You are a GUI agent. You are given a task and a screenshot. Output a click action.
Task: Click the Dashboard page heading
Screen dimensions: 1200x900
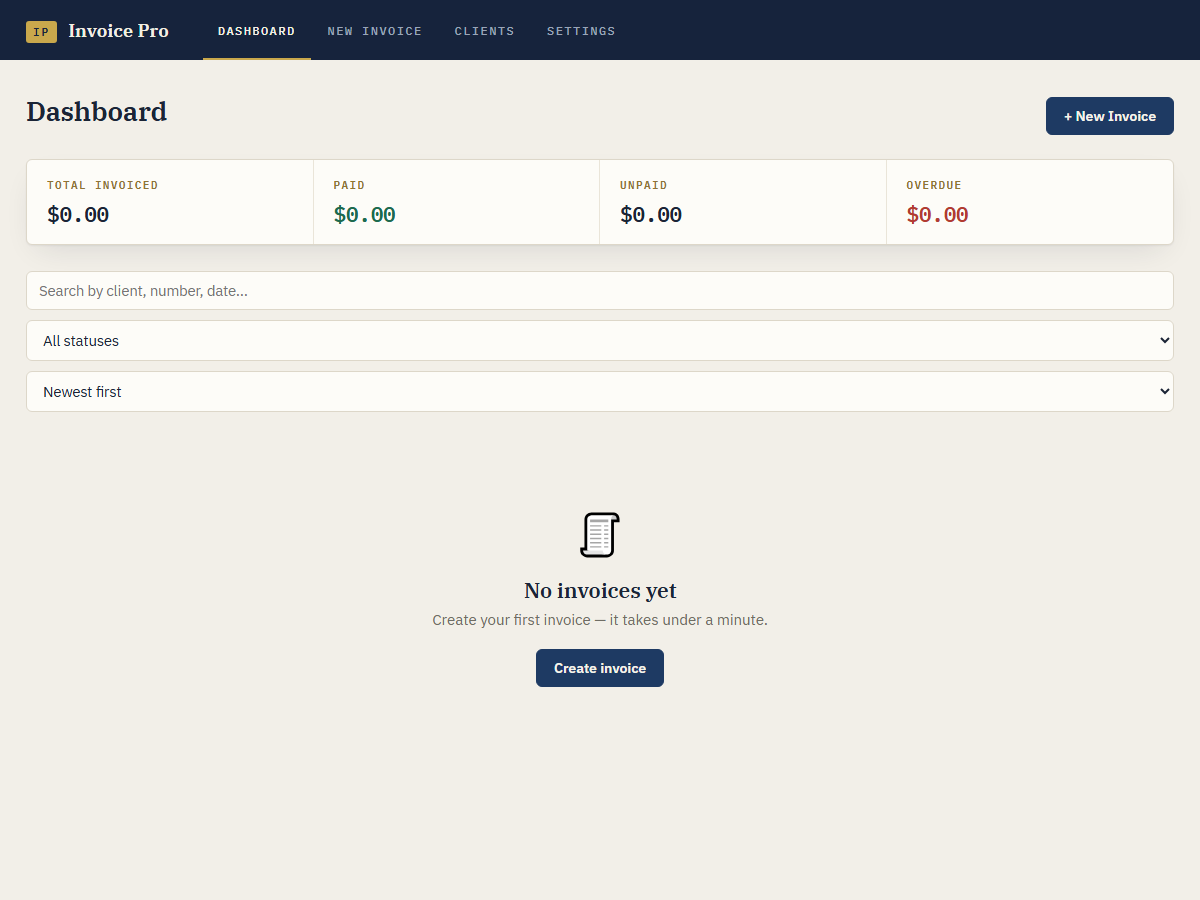point(96,111)
